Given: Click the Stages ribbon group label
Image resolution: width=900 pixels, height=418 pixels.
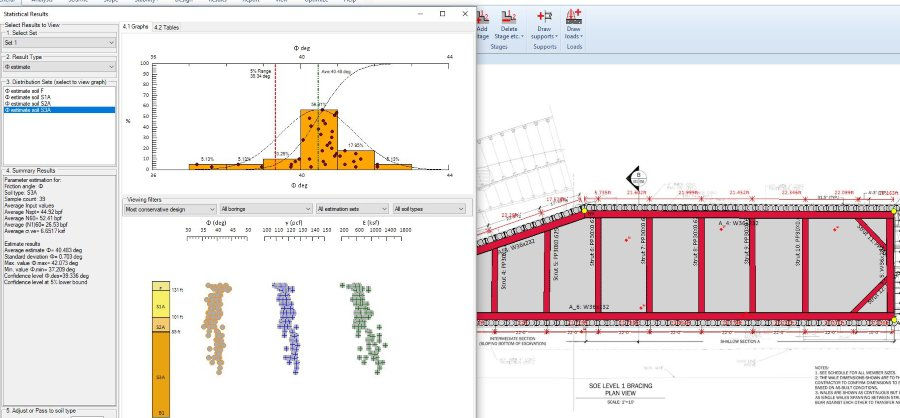Looking at the screenshot, I should coord(499,47).
